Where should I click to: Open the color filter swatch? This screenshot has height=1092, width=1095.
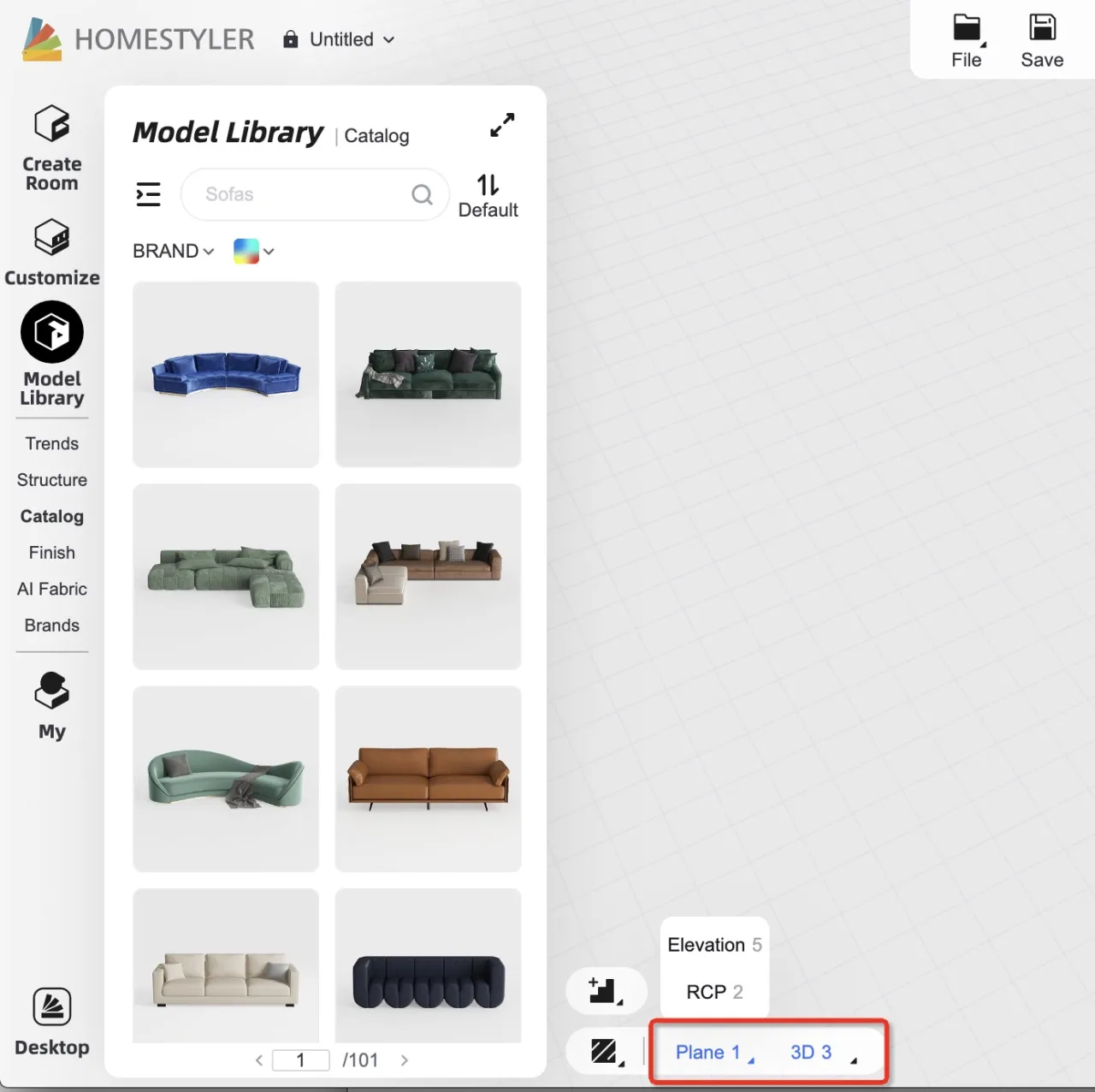(x=253, y=251)
